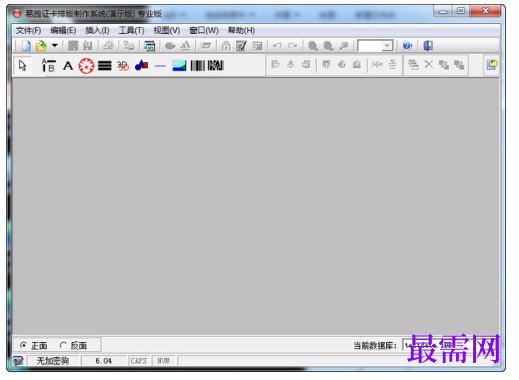Select the 1D barcode tool
This screenshot has width=519, height=380.
pos(198,66)
